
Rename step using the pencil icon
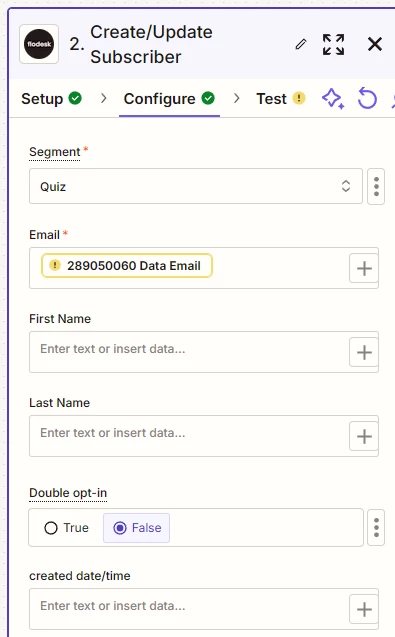tap(301, 44)
